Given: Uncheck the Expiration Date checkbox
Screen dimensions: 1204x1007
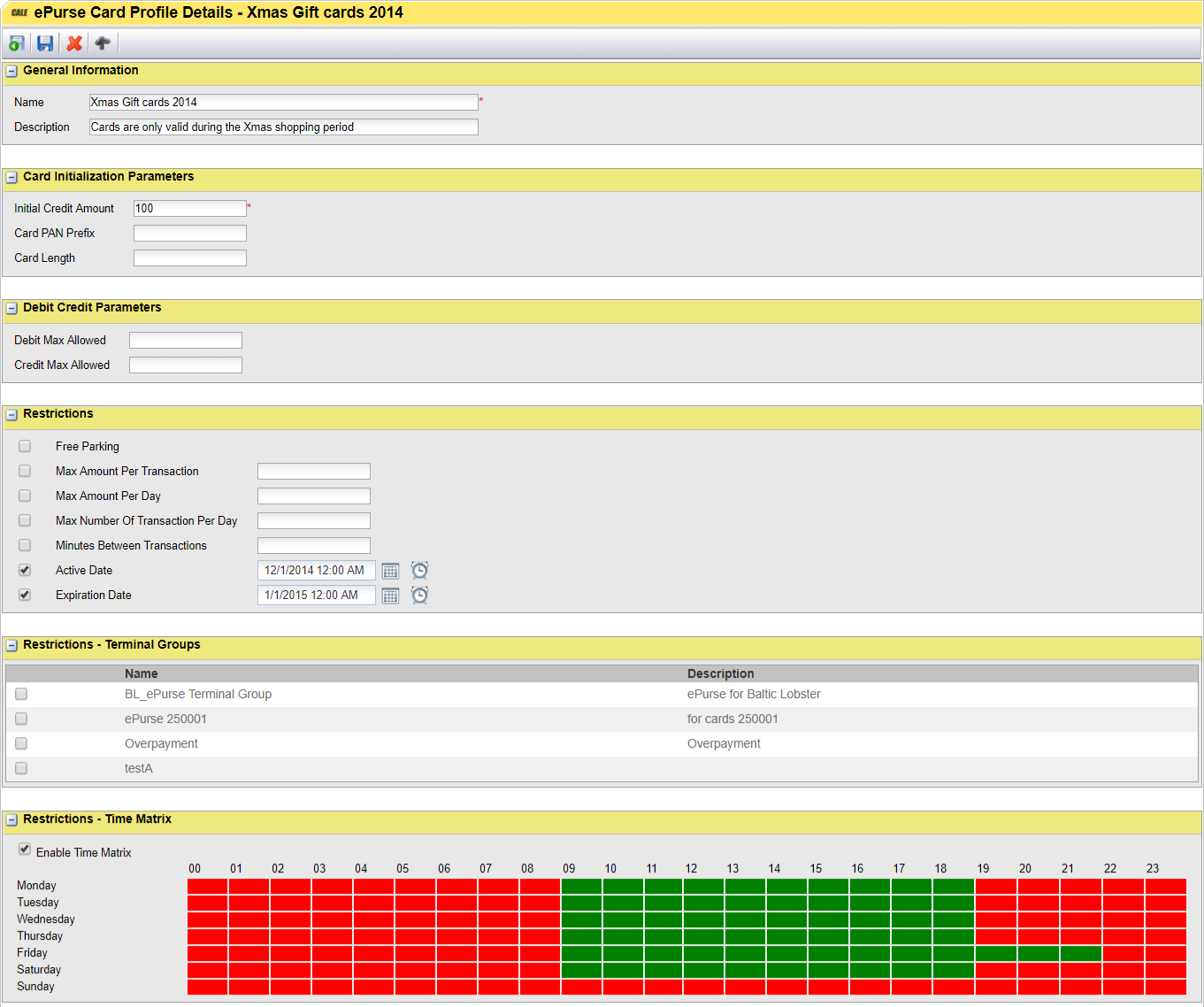Looking at the screenshot, I should [25, 595].
